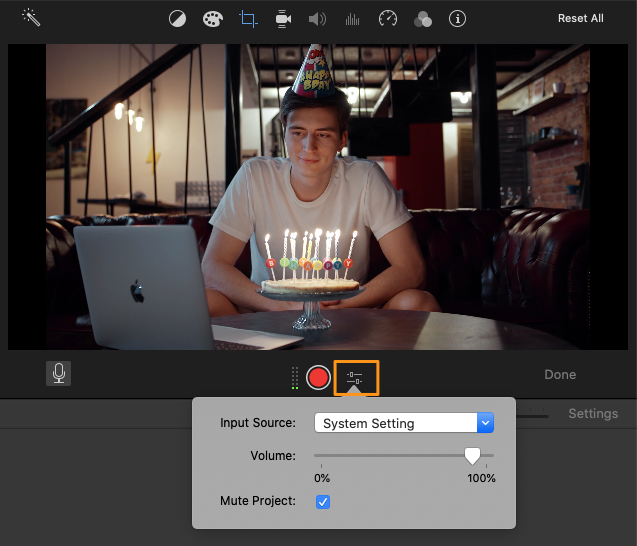Expand the Input Source dropdown
This screenshot has height=546, width=637.
[x=485, y=423]
